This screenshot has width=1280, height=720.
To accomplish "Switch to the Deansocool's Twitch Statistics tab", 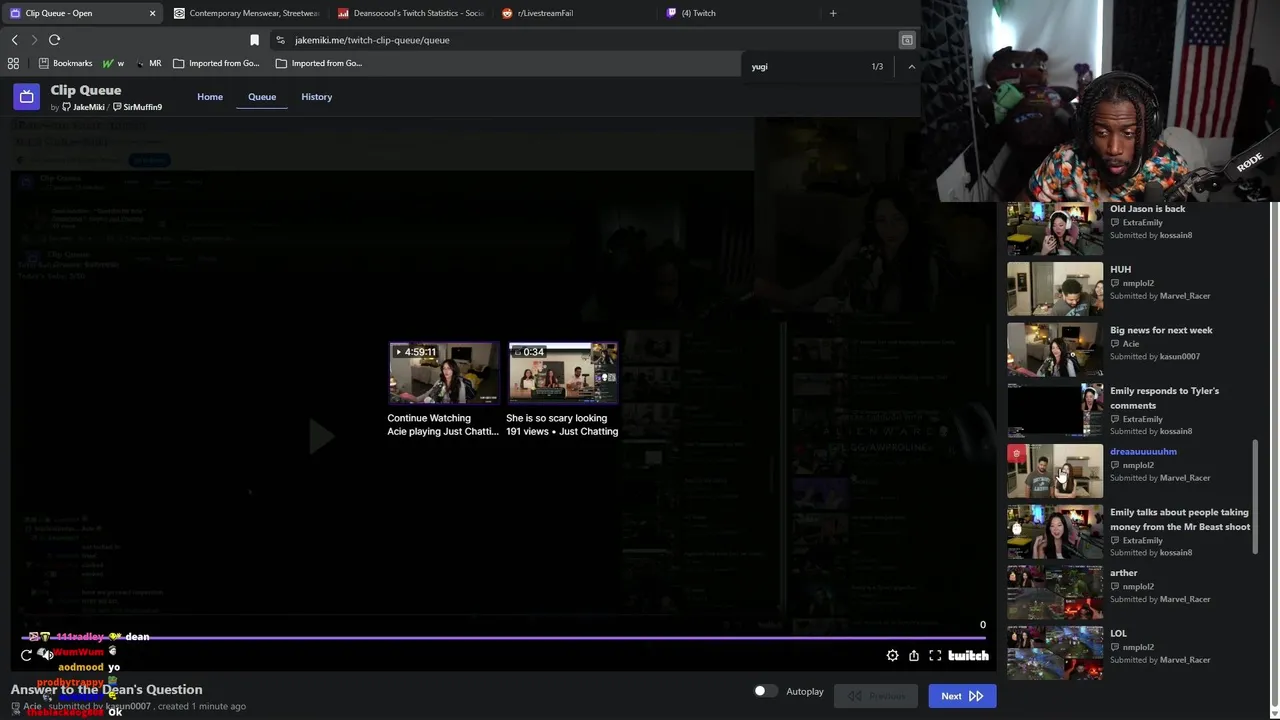I will click(x=410, y=13).
